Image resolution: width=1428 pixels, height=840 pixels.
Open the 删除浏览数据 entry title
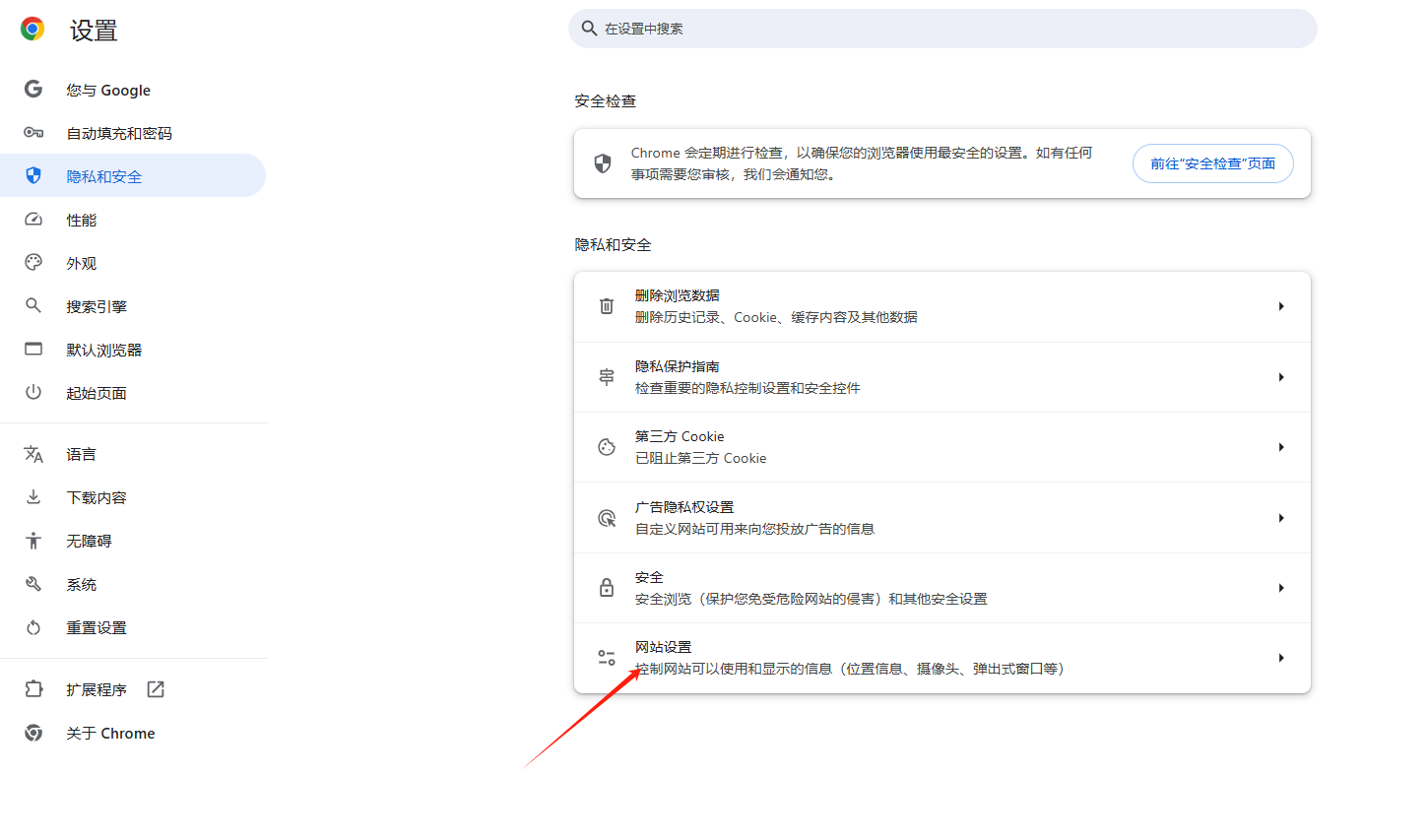coord(678,295)
